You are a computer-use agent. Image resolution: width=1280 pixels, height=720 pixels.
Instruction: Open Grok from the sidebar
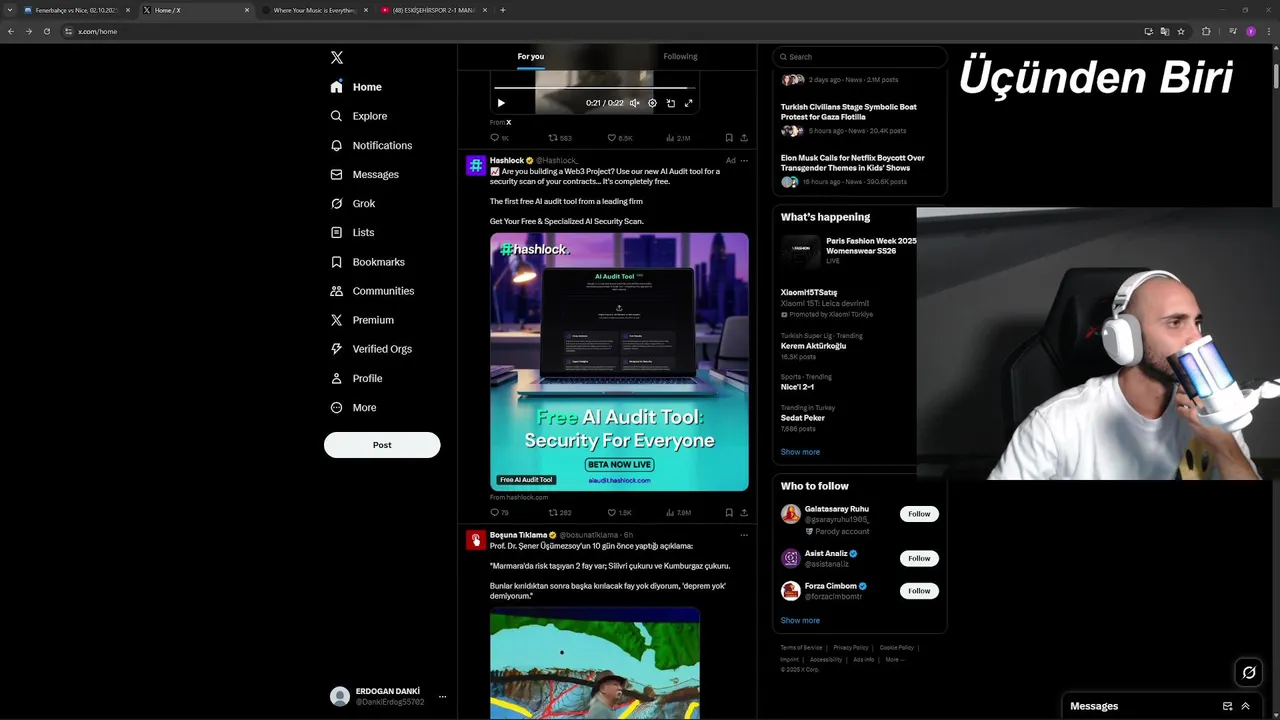coord(353,203)
